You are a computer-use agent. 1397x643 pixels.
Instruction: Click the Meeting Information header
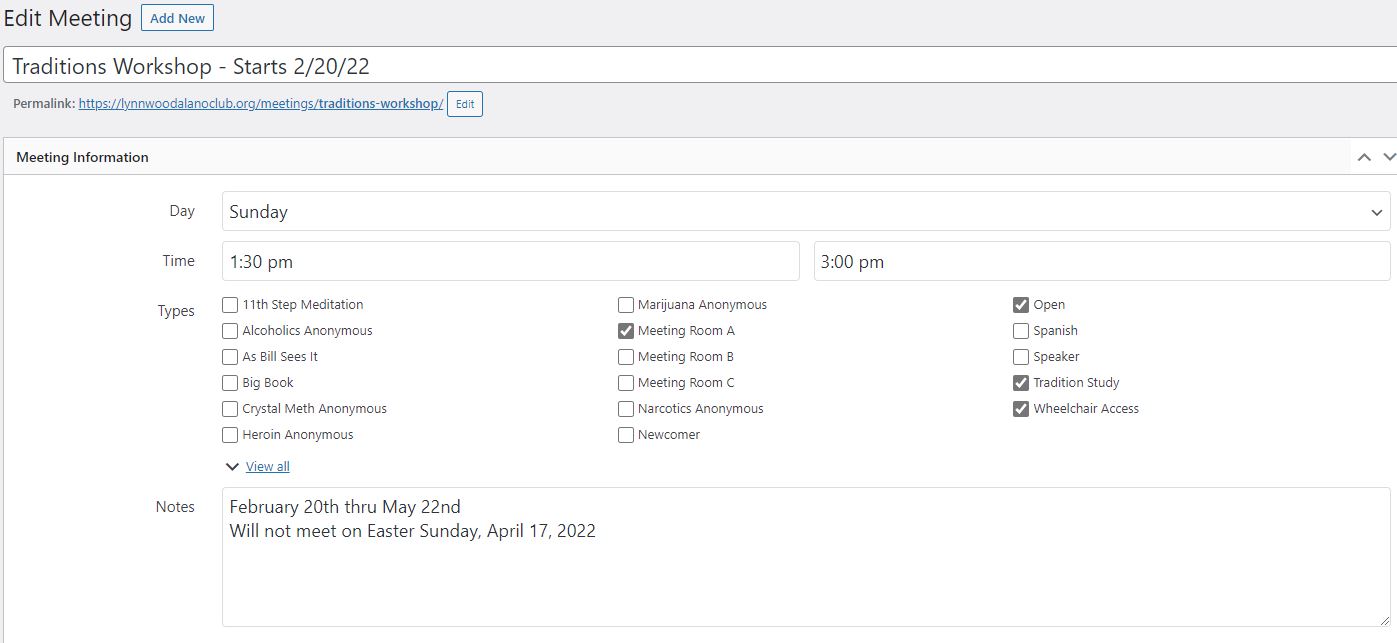tap(82, 157)
